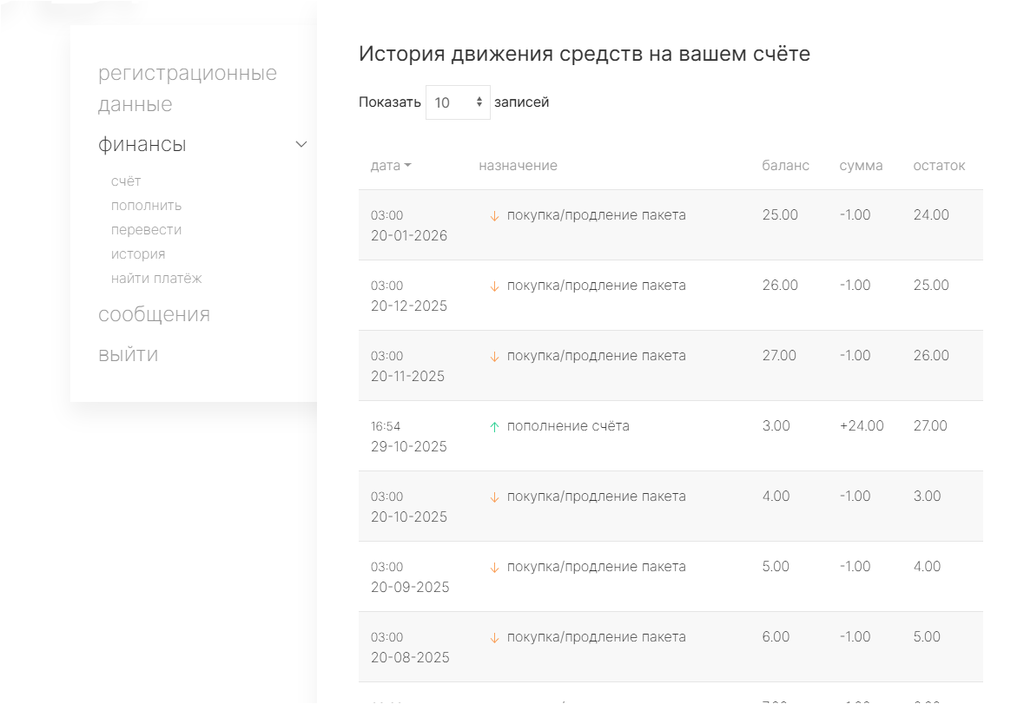Click orange down arrow in 20-01-2026 row

(x=494, y=216)
